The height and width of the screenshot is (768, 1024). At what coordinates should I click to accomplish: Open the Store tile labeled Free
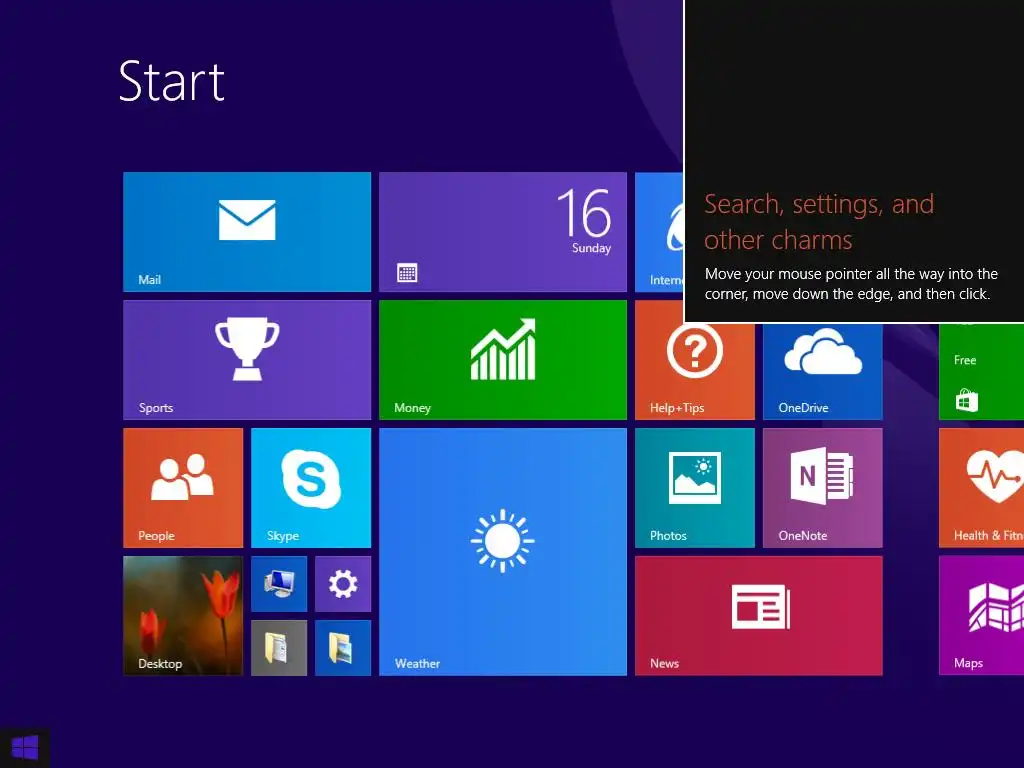[982, 371]
